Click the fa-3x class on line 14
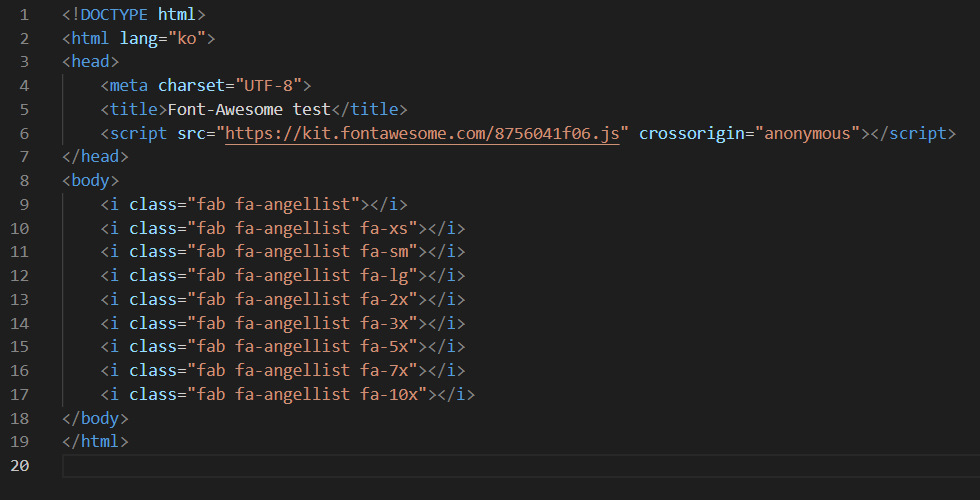 384,323
